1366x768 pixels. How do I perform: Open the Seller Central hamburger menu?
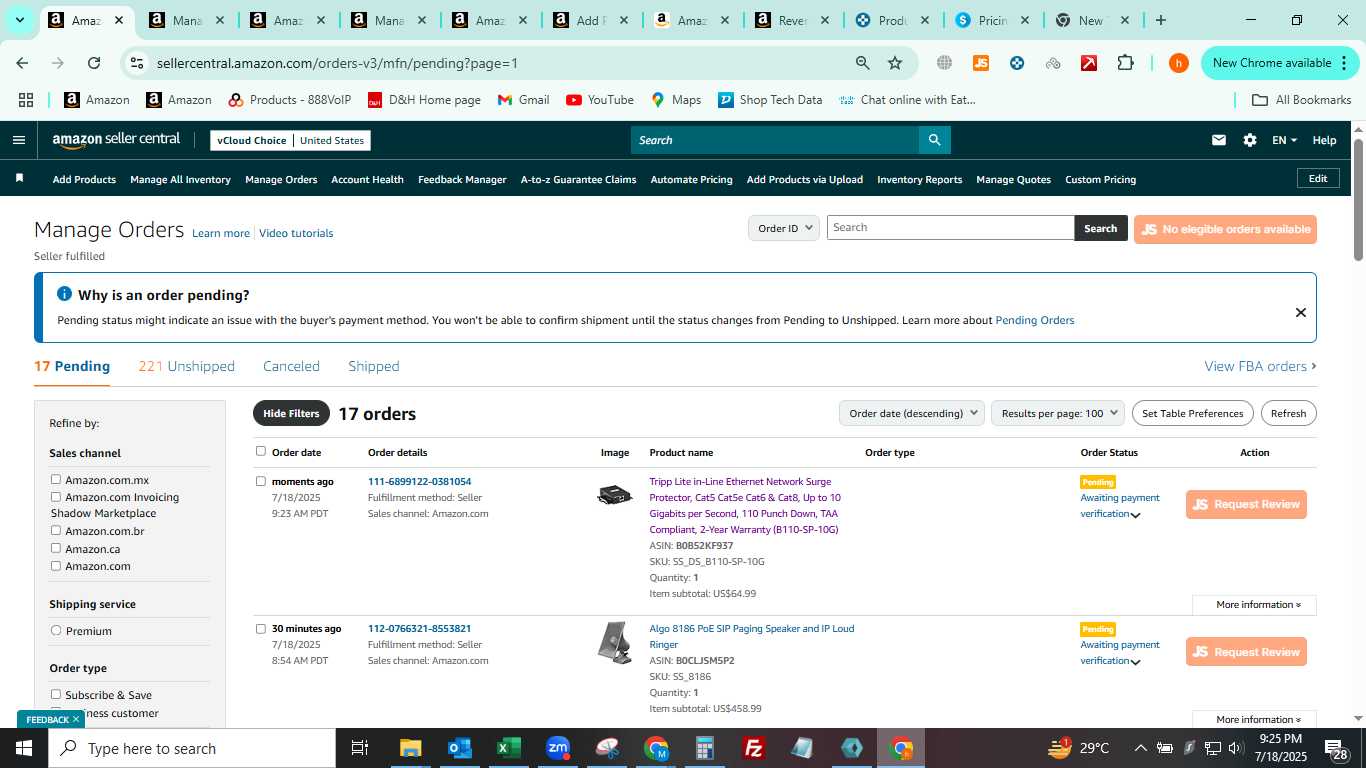[x=18, y=140]
